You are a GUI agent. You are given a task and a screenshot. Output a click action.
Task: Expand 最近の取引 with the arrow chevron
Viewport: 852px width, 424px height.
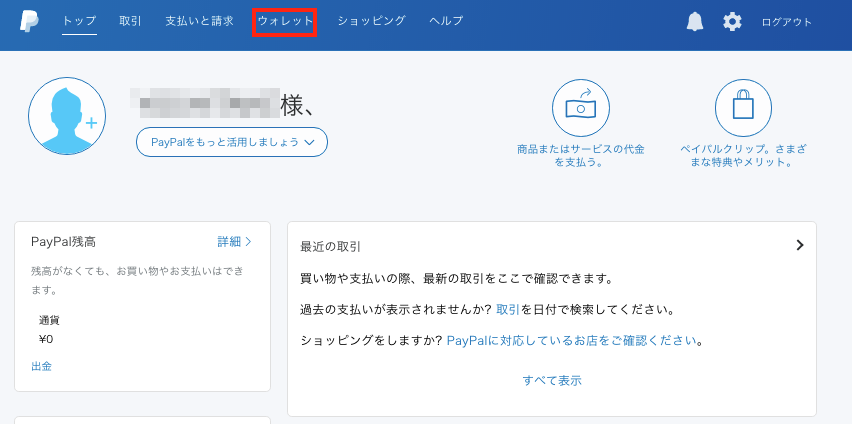(x=799, y=245)
